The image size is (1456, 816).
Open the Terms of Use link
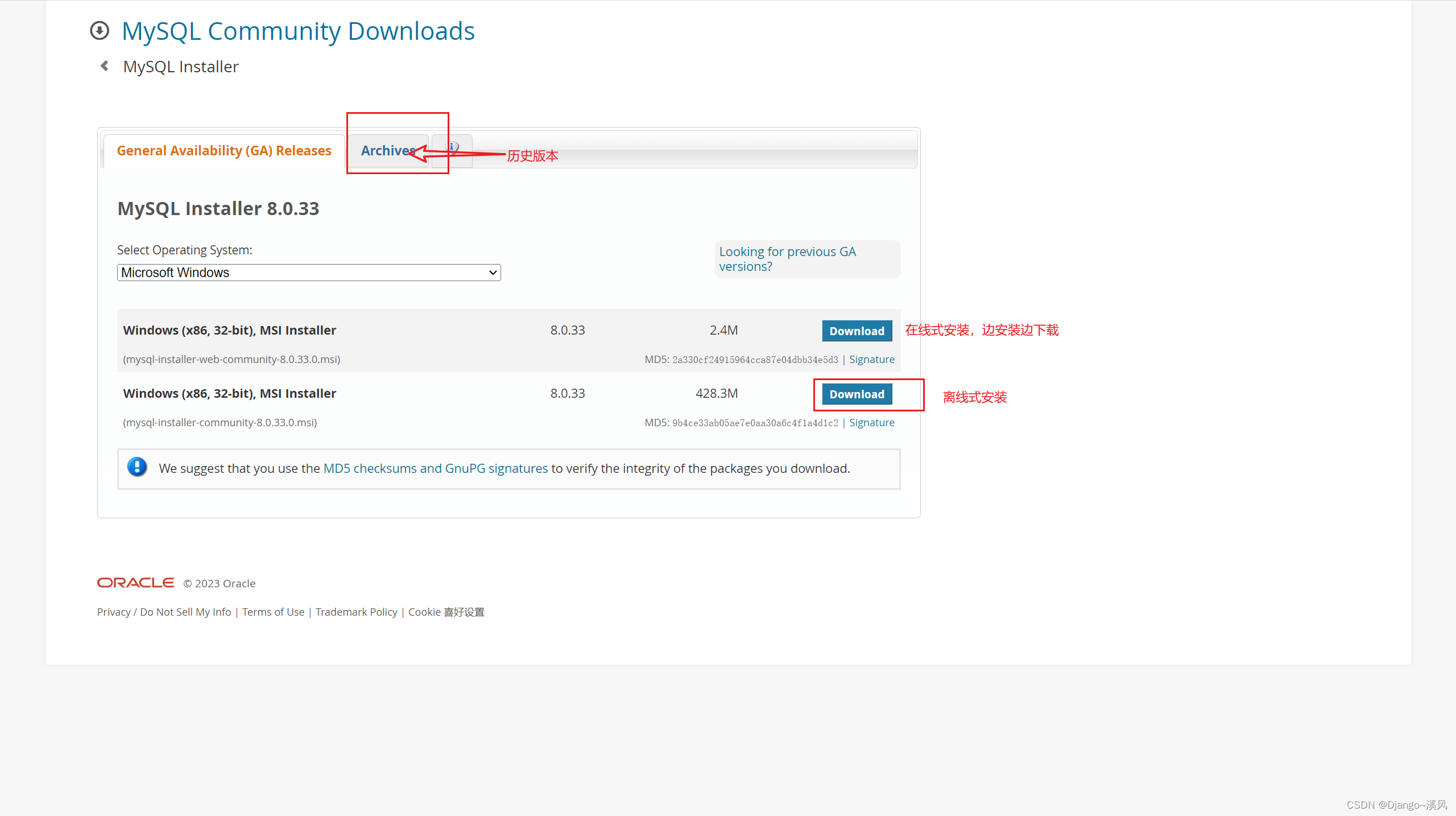pos(273,612)
